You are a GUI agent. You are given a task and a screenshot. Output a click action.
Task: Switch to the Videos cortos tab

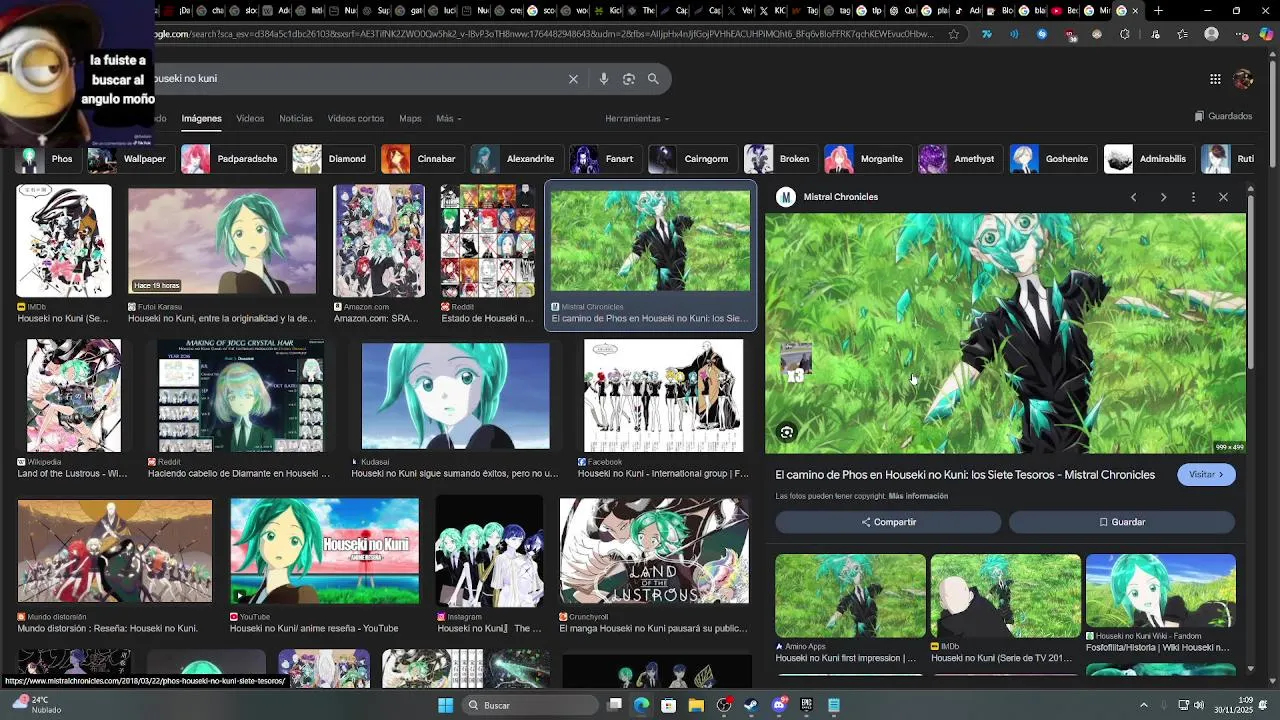tap(356, 118)
